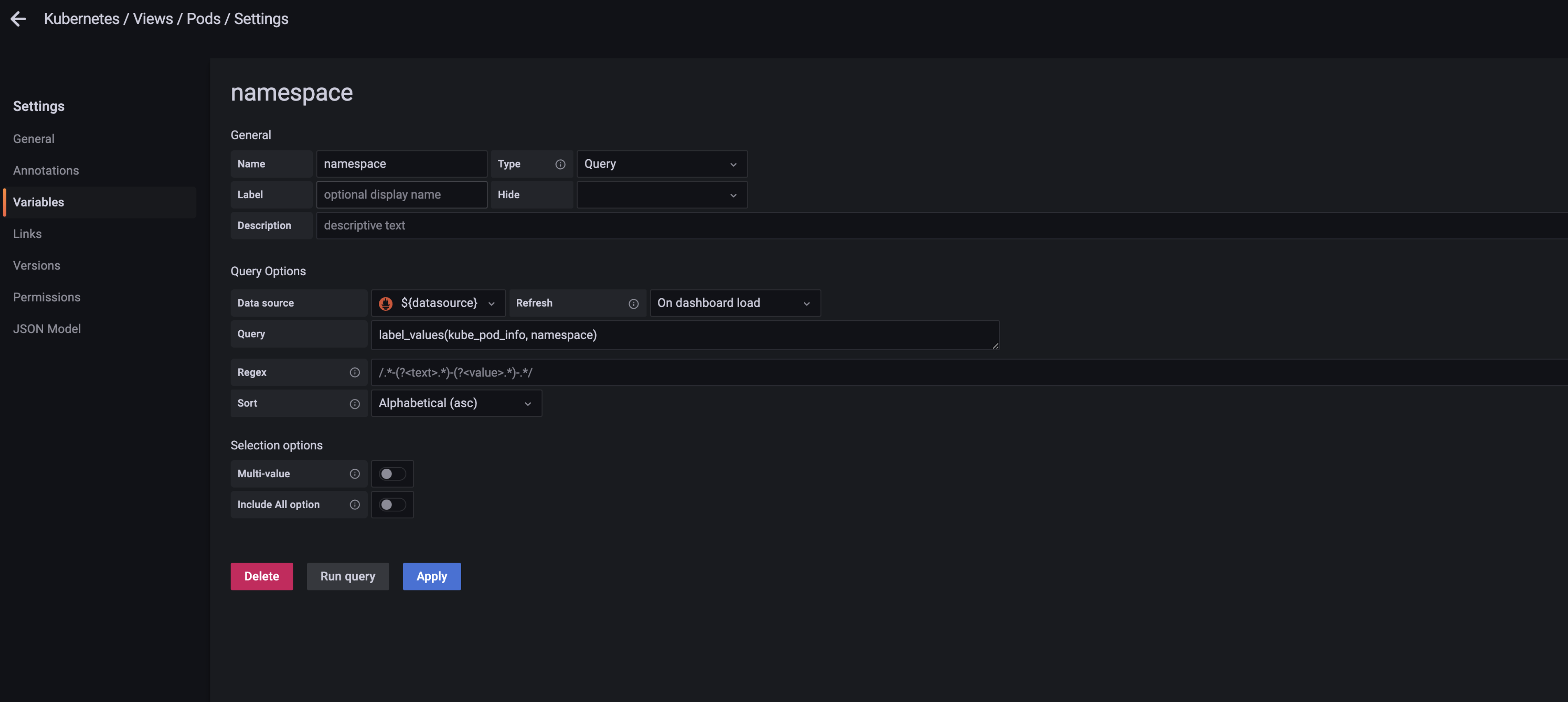1568x702 pixels.
Task: Click the Sort info icon
Action: pyautogui.click(x=354, y=404)
